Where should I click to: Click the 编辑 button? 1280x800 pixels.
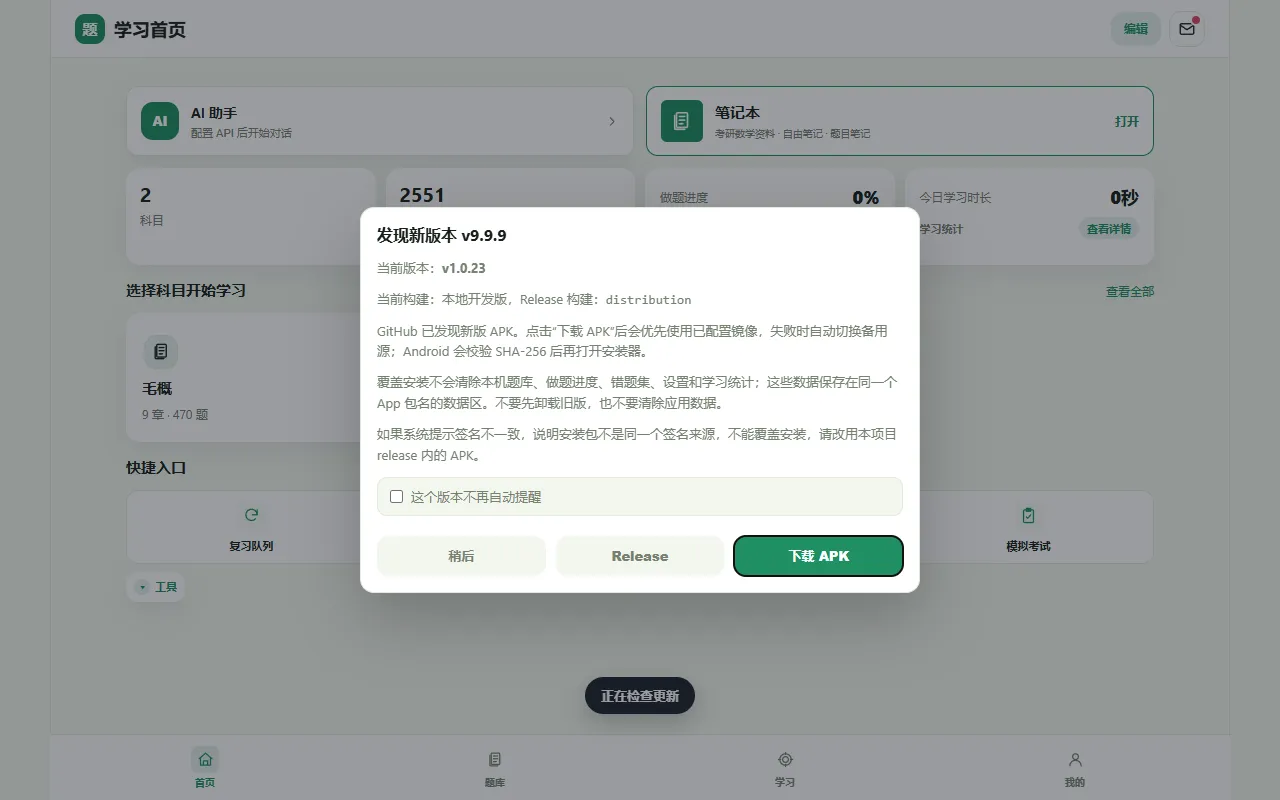click(x=1136, y=29)
